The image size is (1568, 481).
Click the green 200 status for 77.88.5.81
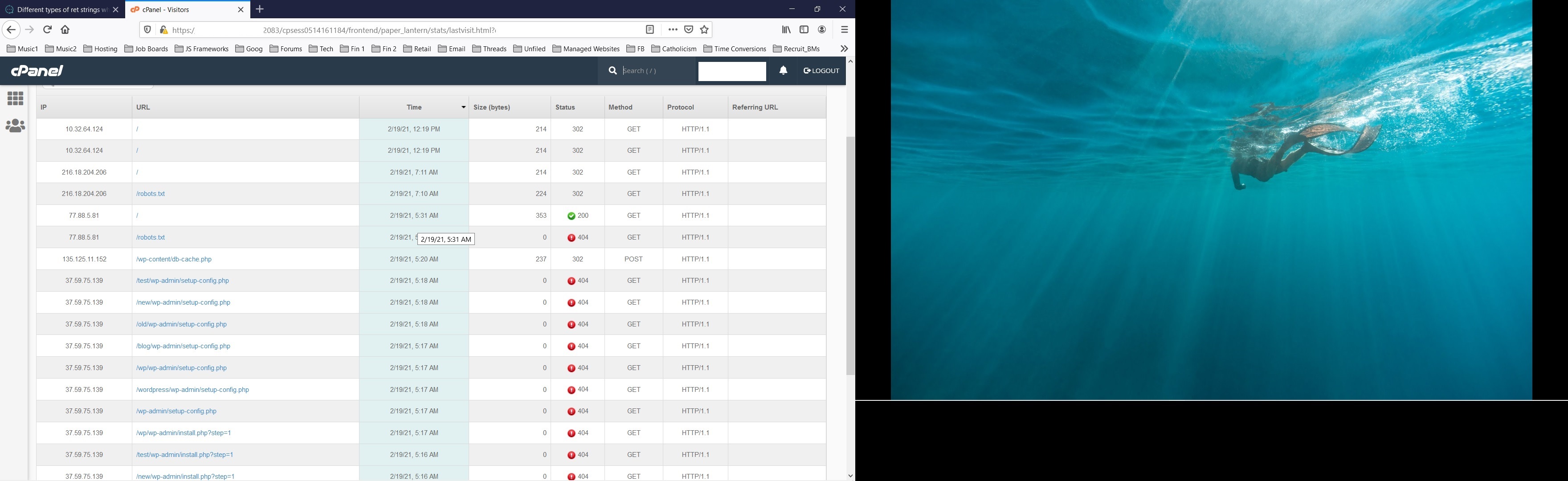point(578,216)
